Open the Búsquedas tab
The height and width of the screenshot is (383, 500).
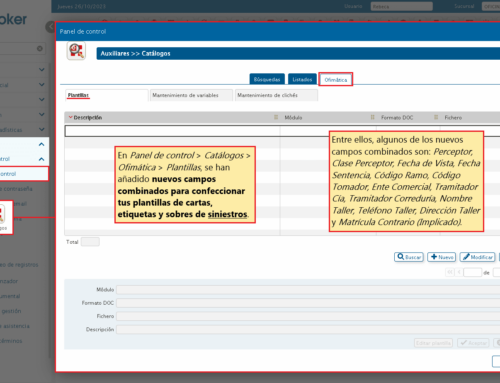[x=267, y=79]
